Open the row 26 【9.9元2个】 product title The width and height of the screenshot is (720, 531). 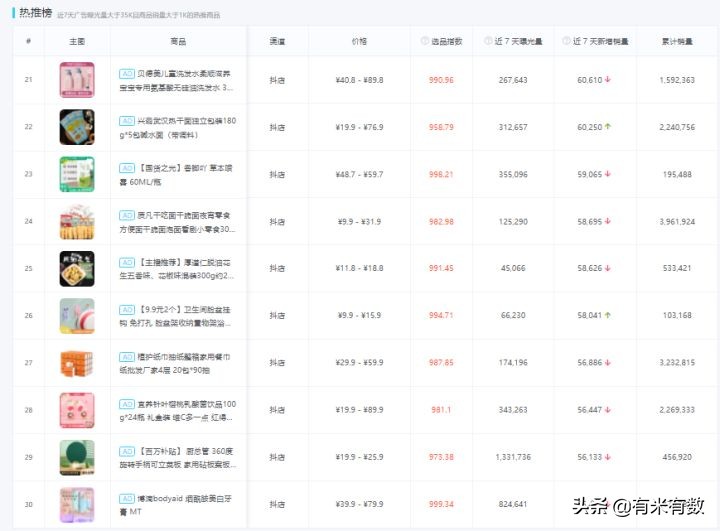pos(175,316)
